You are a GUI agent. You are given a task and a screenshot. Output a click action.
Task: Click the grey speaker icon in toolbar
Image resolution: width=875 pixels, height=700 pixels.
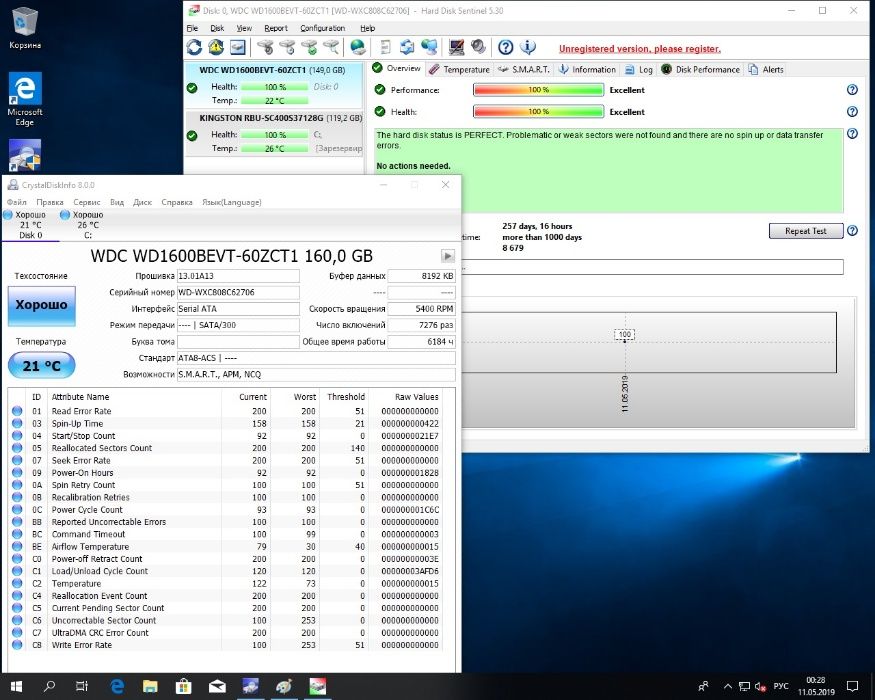(478, 47)
